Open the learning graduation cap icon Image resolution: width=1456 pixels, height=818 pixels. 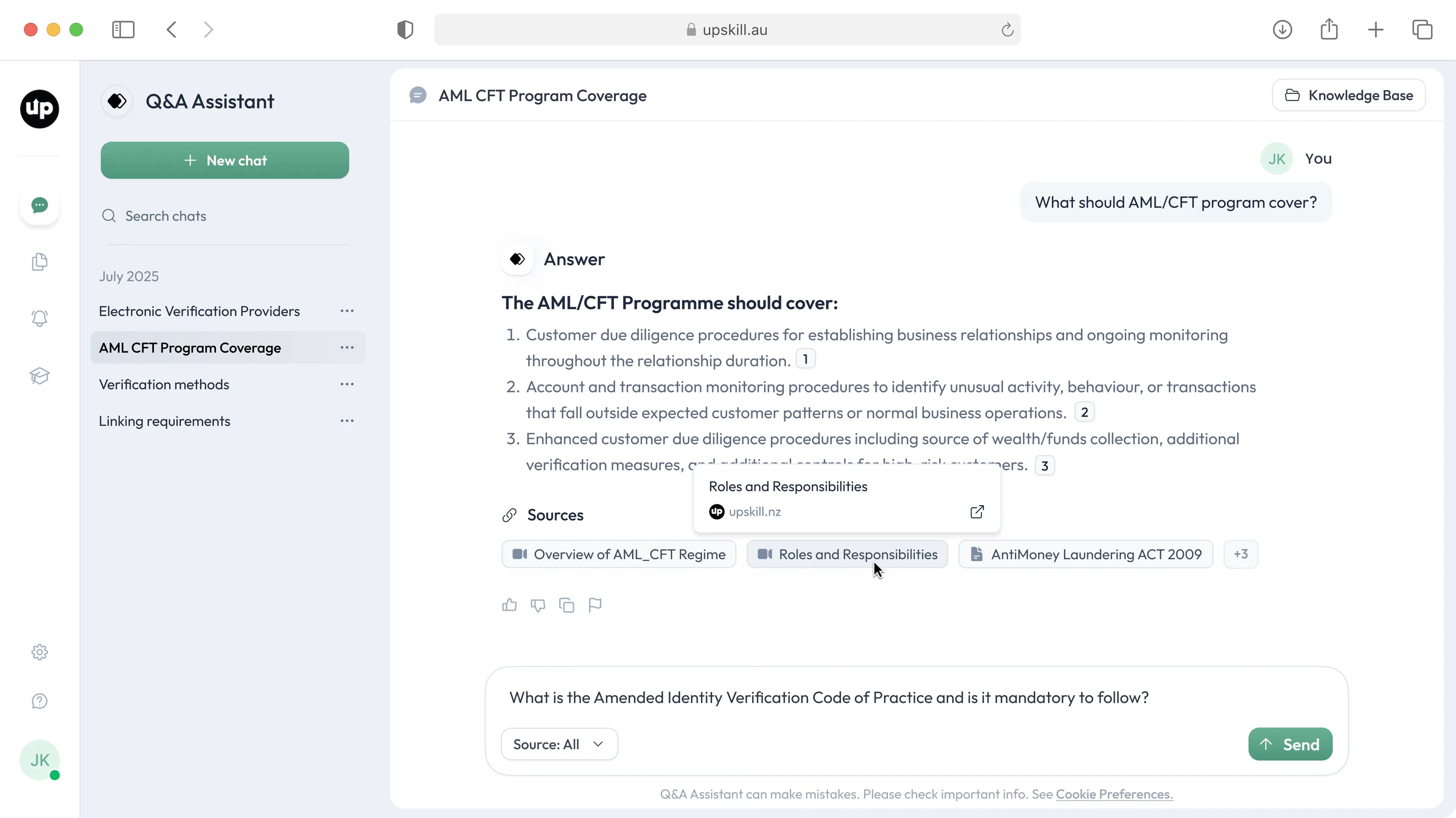click(x=39, y=376)
